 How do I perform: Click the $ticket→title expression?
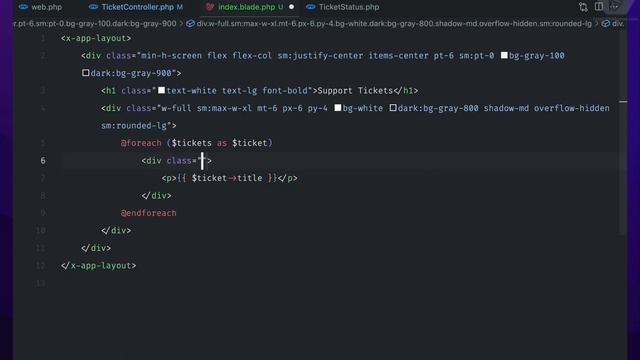[227, 178]
